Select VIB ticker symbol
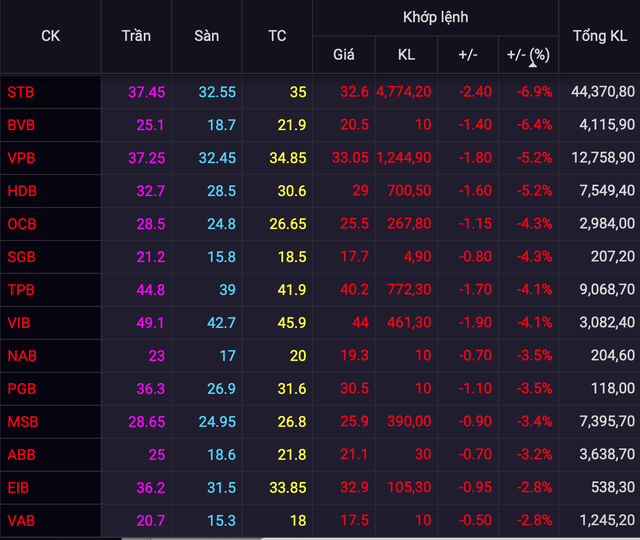 (19, 323)
